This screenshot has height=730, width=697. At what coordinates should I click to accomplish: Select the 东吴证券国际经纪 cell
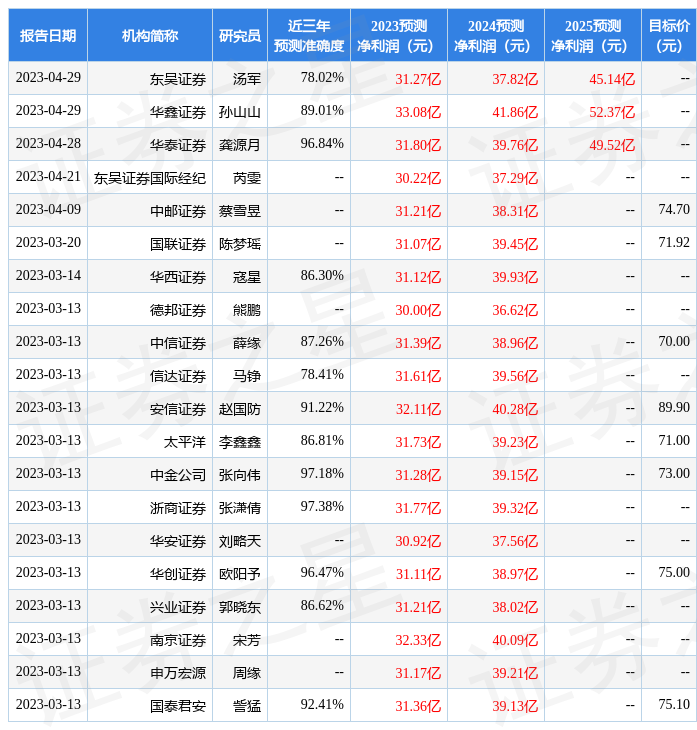(x=150, y=178)
